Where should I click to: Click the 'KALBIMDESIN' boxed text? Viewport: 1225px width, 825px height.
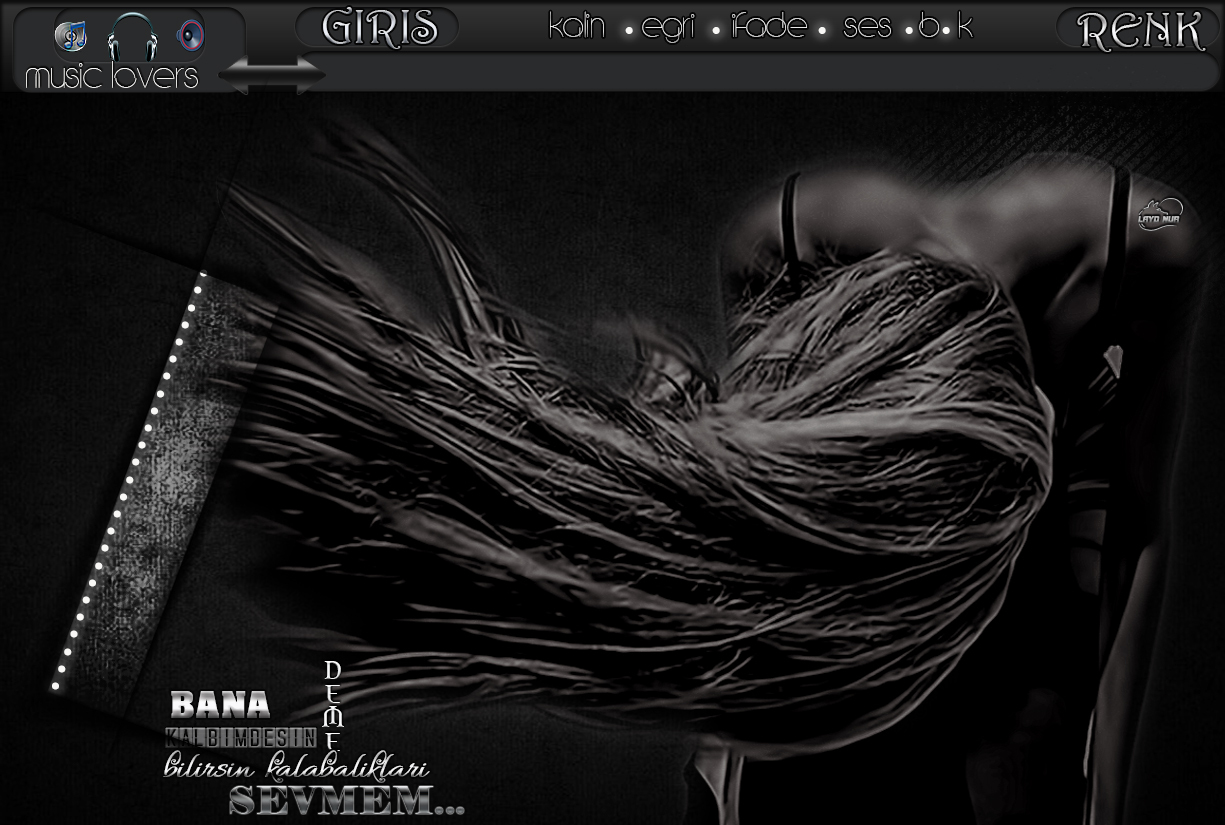[241, 738]
